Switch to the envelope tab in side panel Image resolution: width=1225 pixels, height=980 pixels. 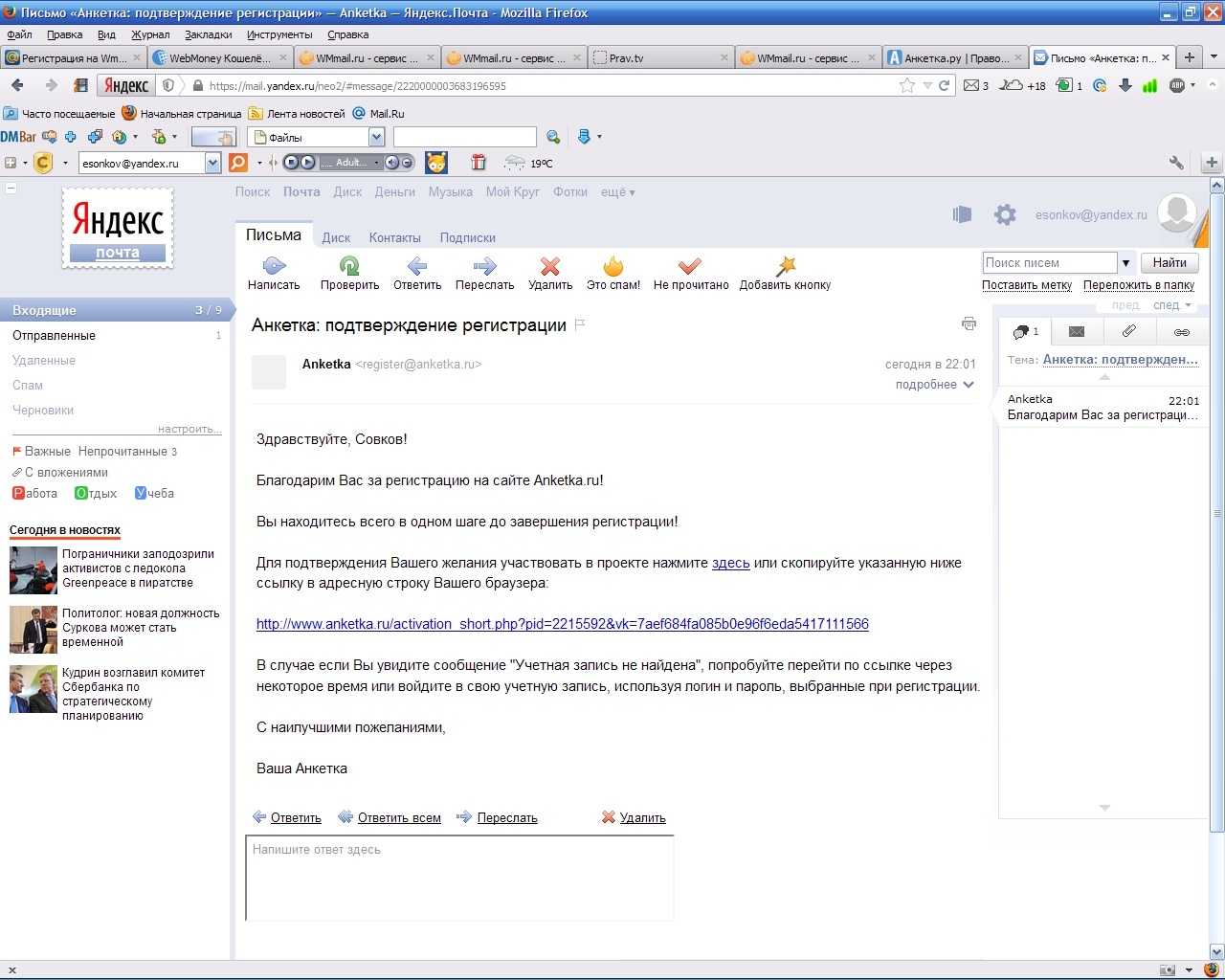(1077, 332)
